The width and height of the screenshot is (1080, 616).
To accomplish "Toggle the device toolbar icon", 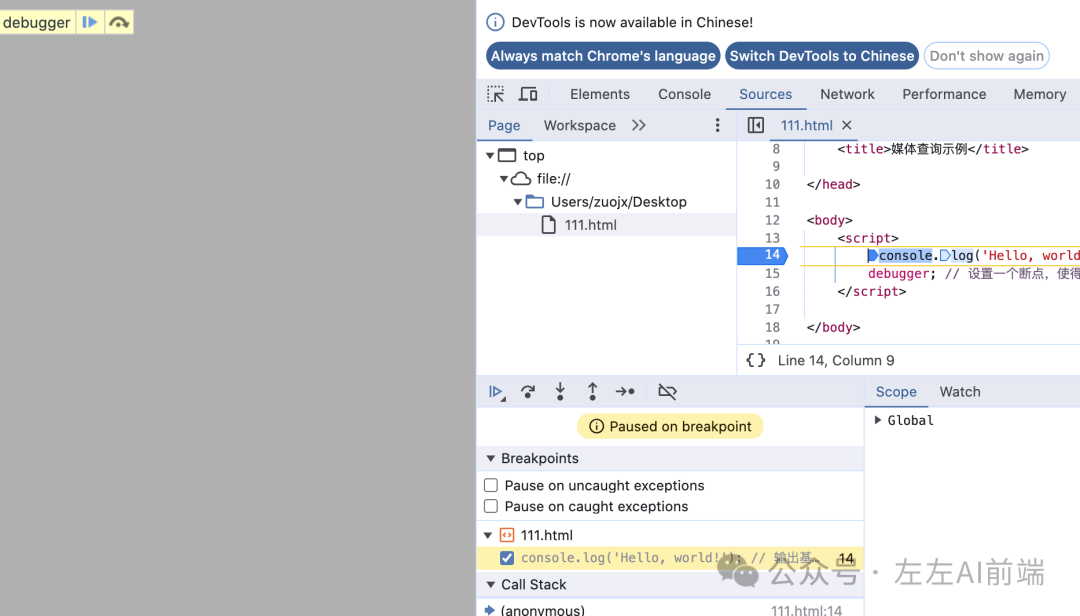I will coord(528,94).
